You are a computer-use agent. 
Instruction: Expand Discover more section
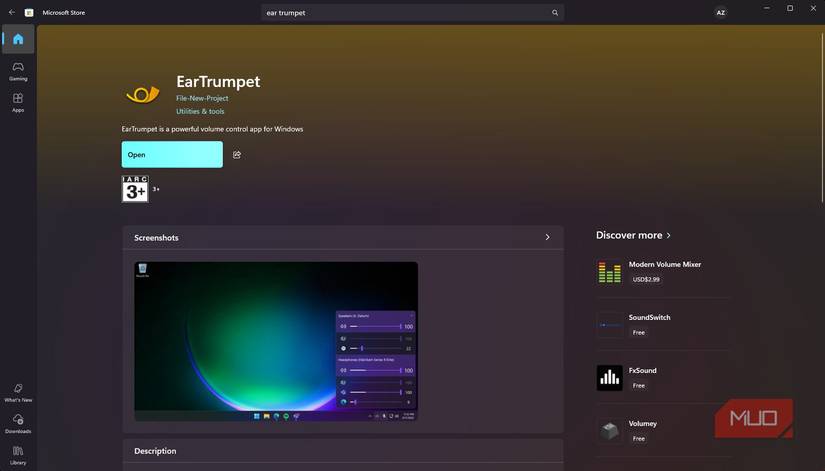tap(633, 235)
